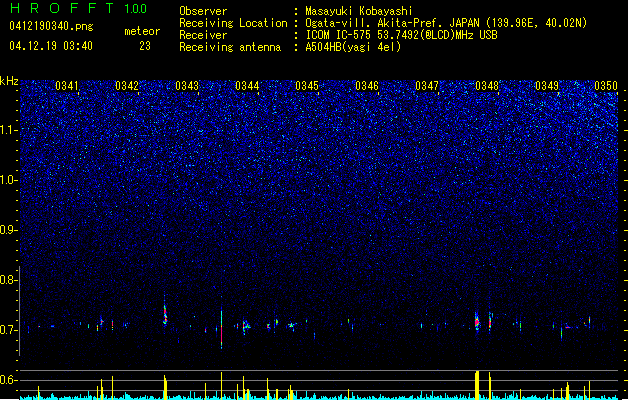Click the 'meteor' label
Image resolution: width=629 pixels, height=400 pixels.
coord(142,31)
